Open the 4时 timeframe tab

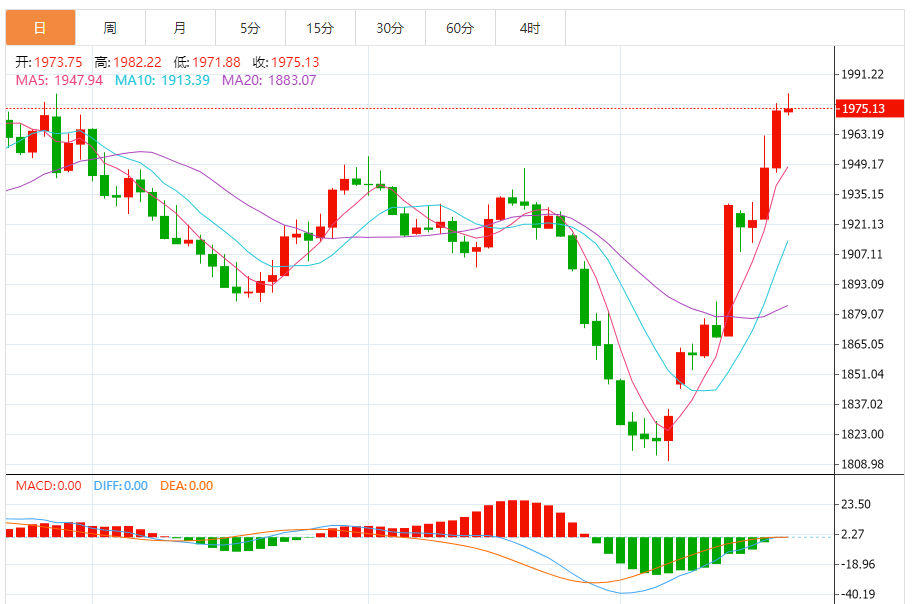(530, 27)
